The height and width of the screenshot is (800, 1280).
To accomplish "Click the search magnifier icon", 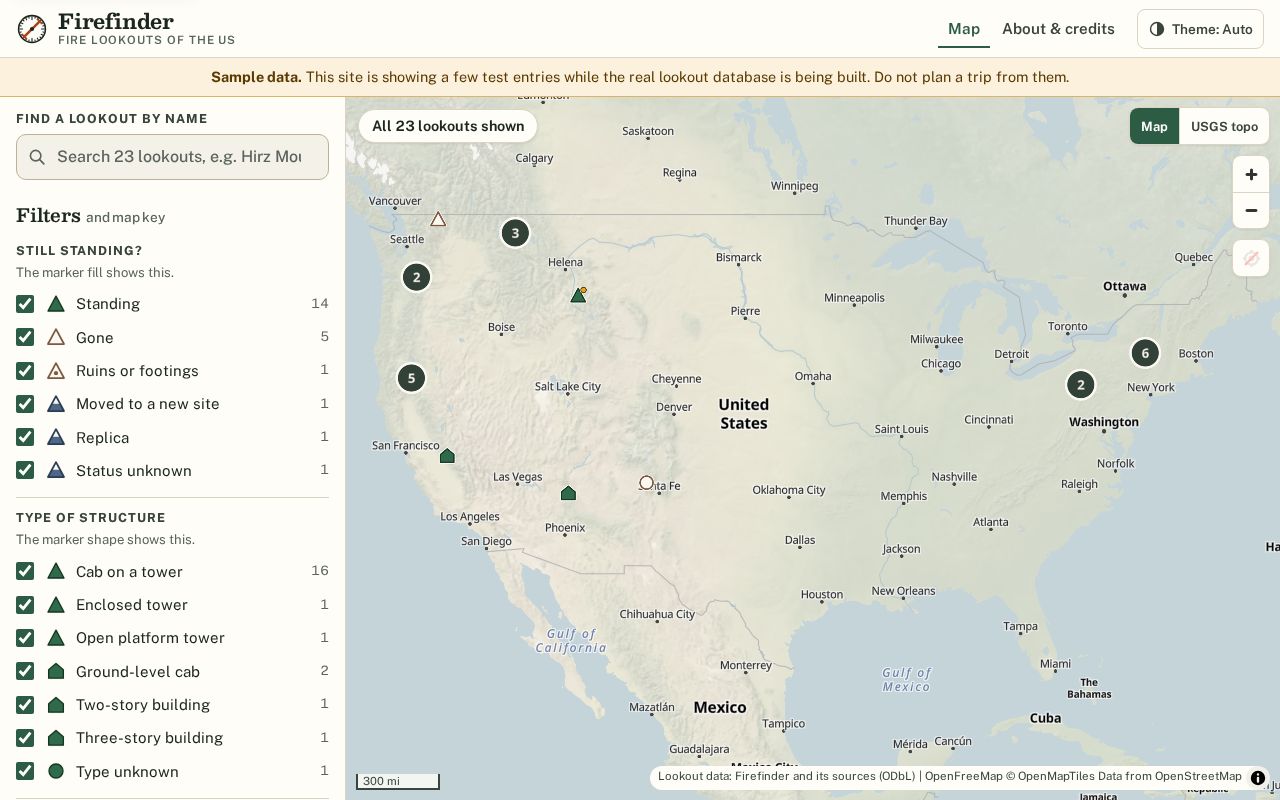I will click(x=37, y=157).
